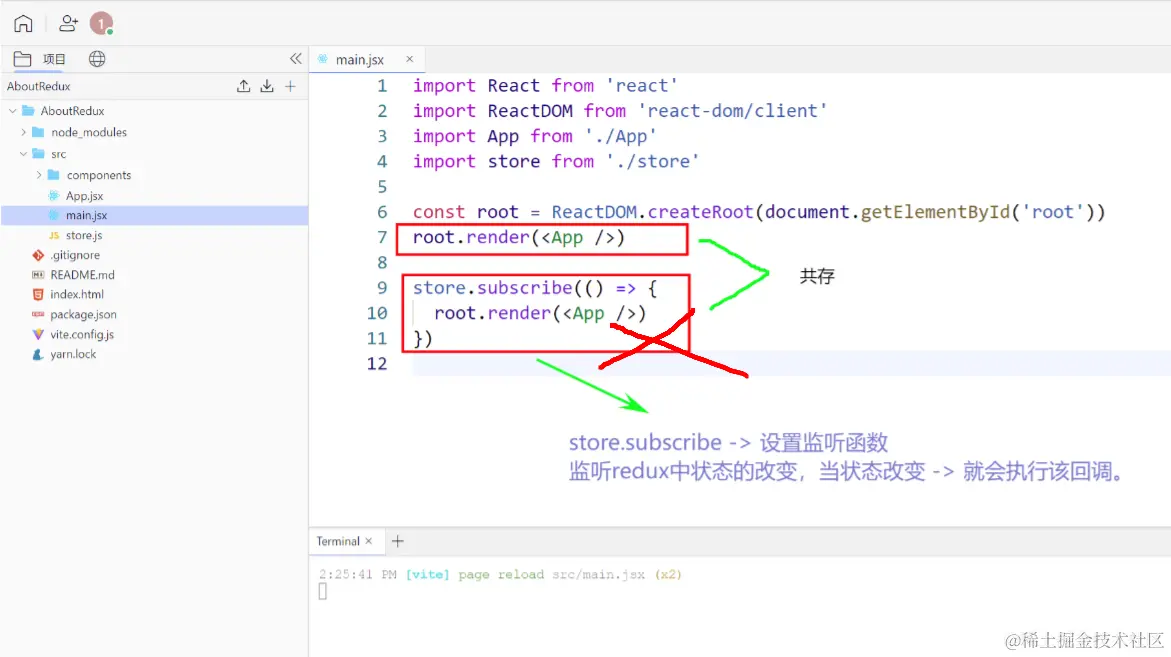Click line number 7 in gutter
The image size is (1171, 657).
pos(382,237)
